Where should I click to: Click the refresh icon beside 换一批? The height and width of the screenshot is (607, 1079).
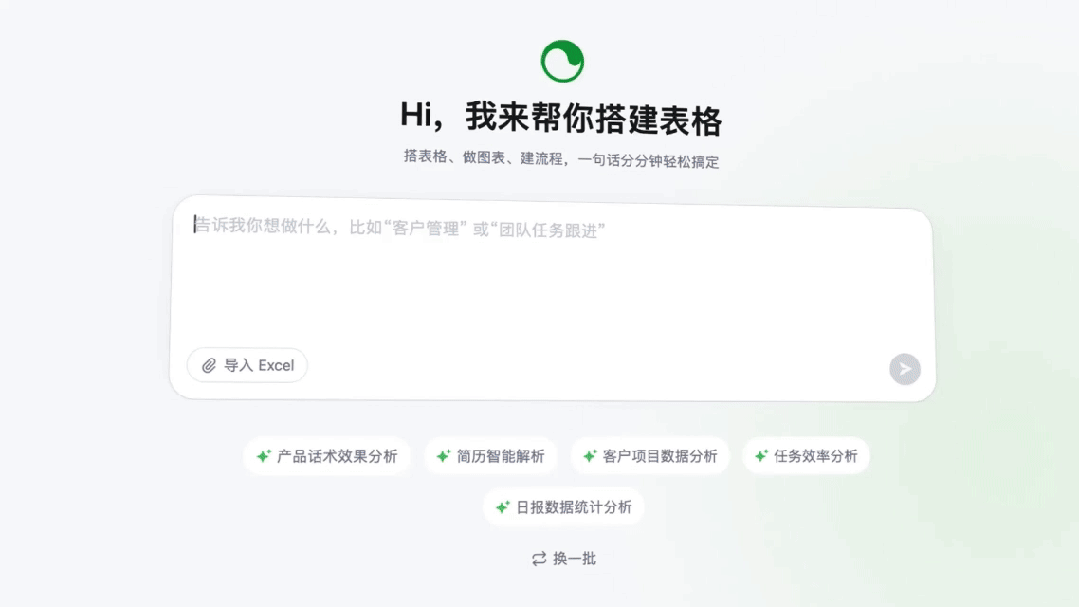pos(539,559)
